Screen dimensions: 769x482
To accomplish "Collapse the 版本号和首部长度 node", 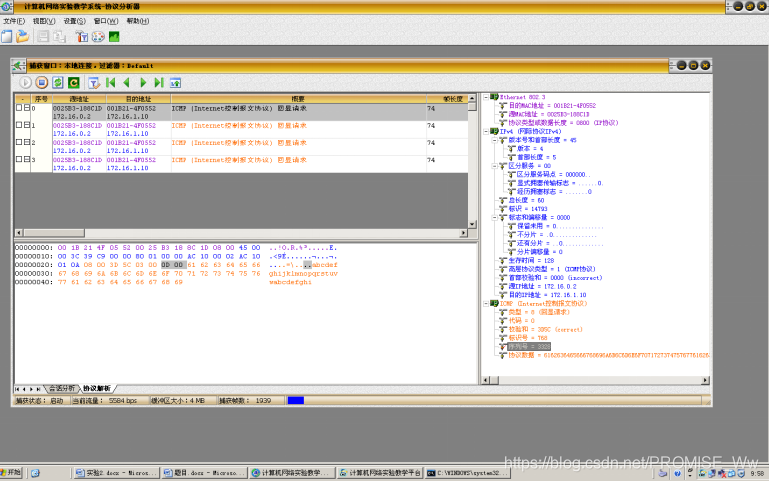I will pyautogui.click(x=495, y=140).
